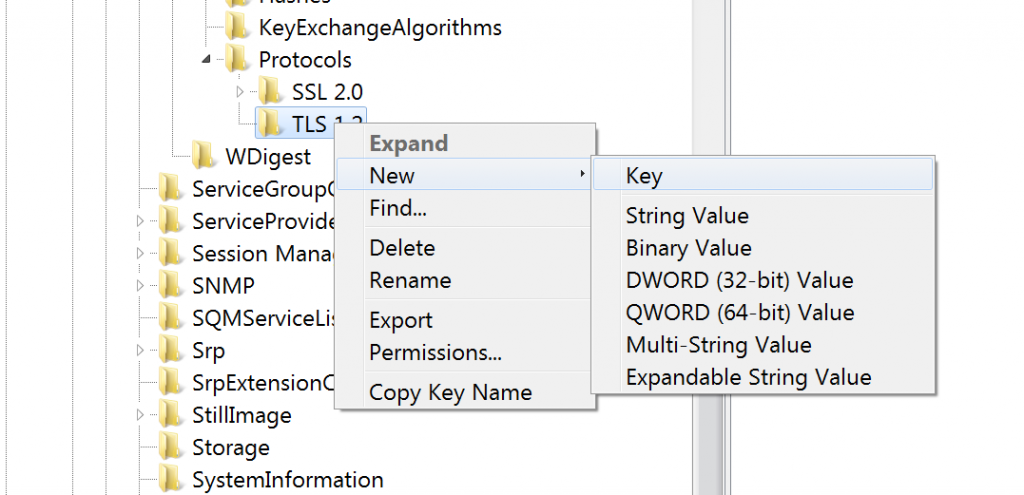Expand the Session Manager tree node
Viewport: 1024px width, 495px height.
click(140, 254)
